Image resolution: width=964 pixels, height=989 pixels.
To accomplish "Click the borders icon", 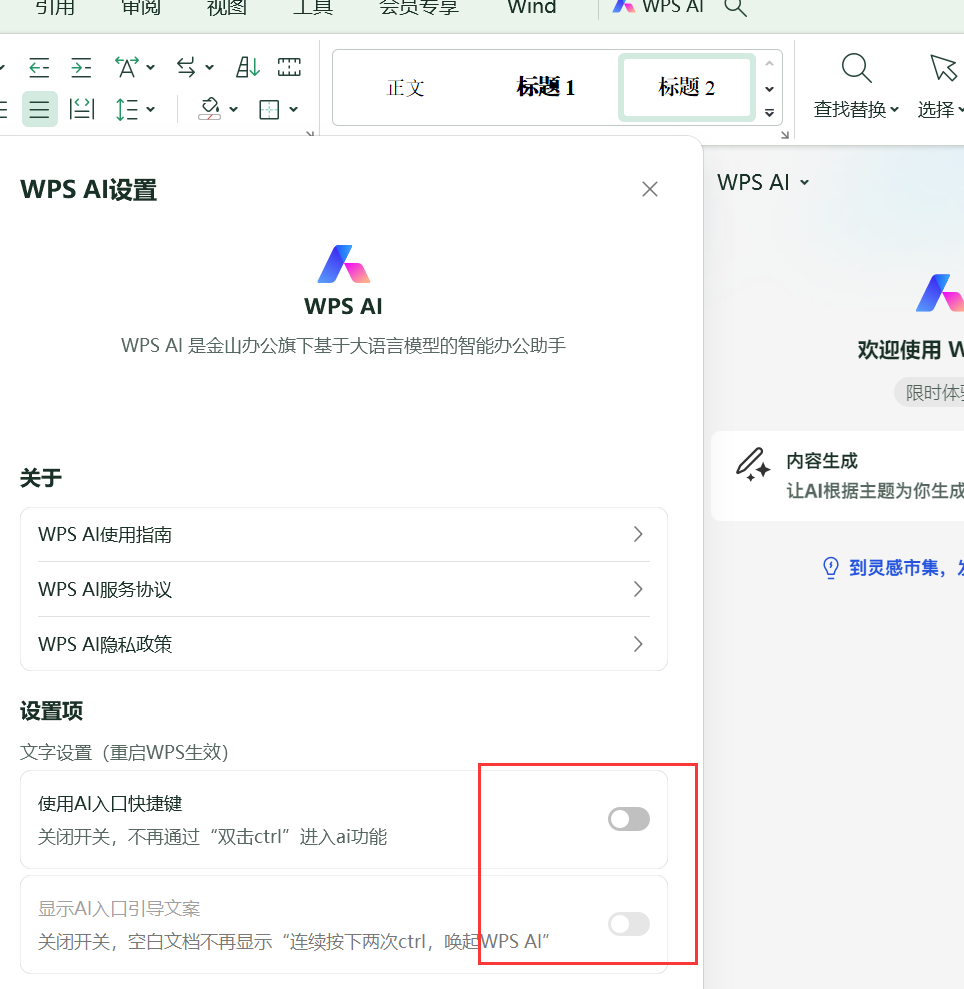I will click(269, 109).
